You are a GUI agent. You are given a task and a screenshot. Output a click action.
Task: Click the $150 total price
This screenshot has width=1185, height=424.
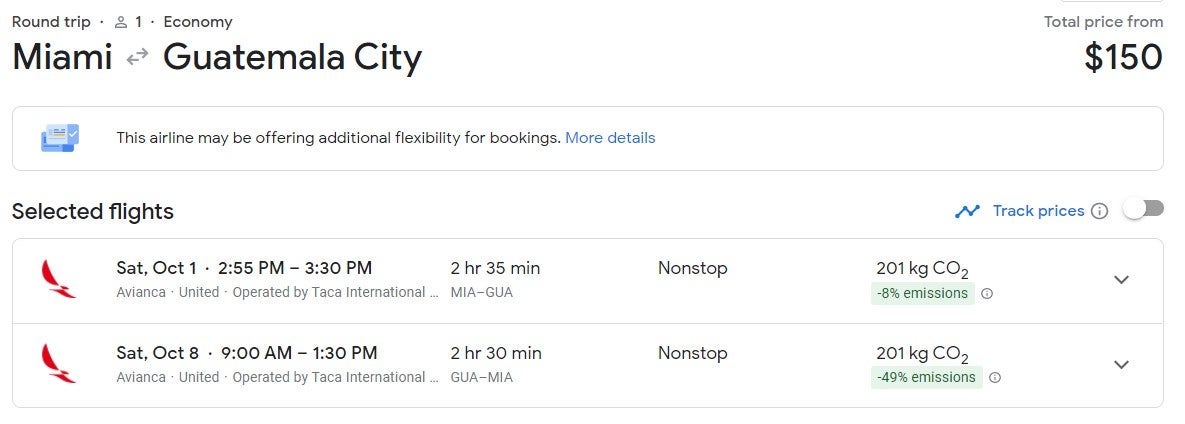click(1123, 58)
